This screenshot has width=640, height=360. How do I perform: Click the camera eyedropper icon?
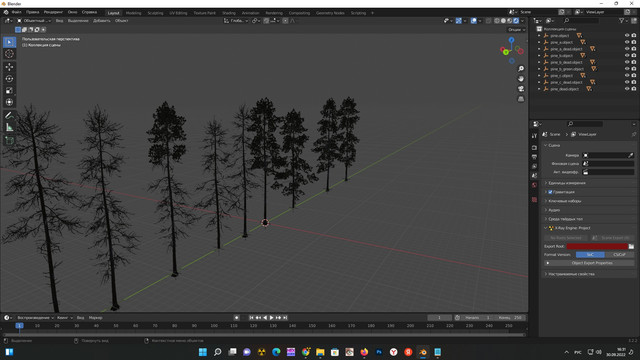[631, 156]
